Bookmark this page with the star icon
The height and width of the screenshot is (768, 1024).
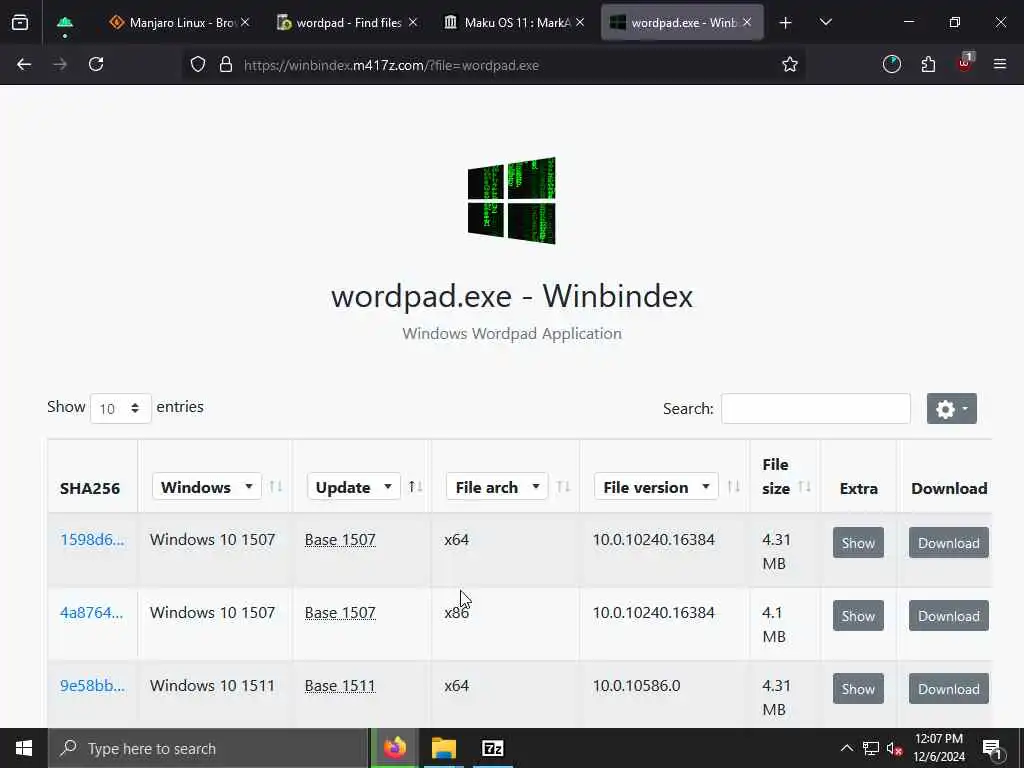tap(790, 65)
